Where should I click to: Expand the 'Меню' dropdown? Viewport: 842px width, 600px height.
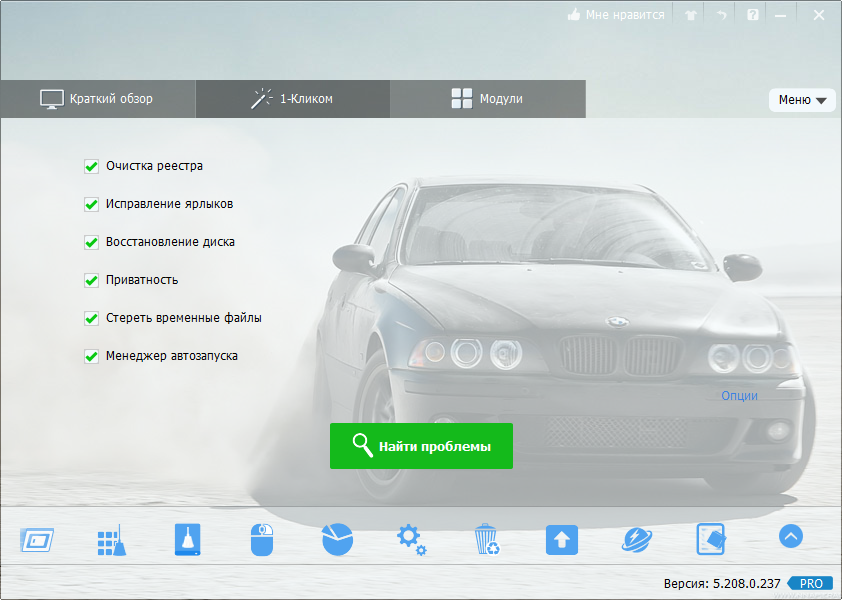pyautogui.click(x=802, y=100)
